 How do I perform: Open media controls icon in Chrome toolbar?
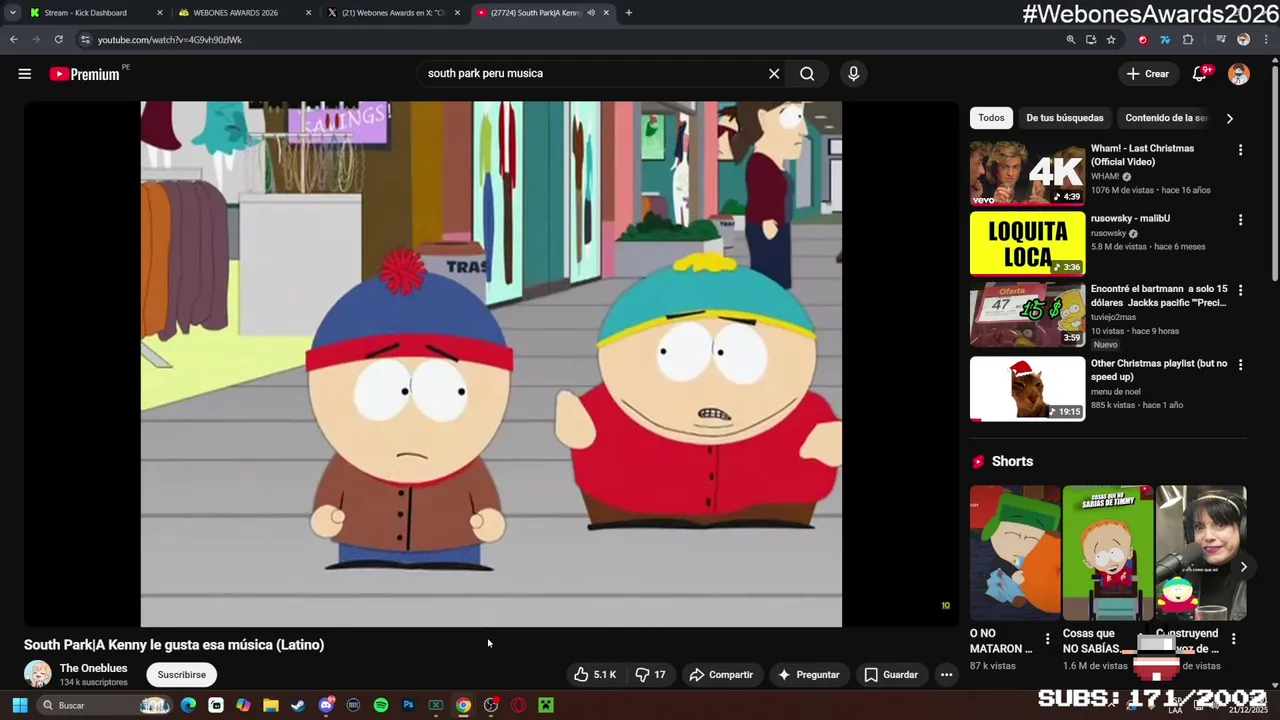point(1221,40)
